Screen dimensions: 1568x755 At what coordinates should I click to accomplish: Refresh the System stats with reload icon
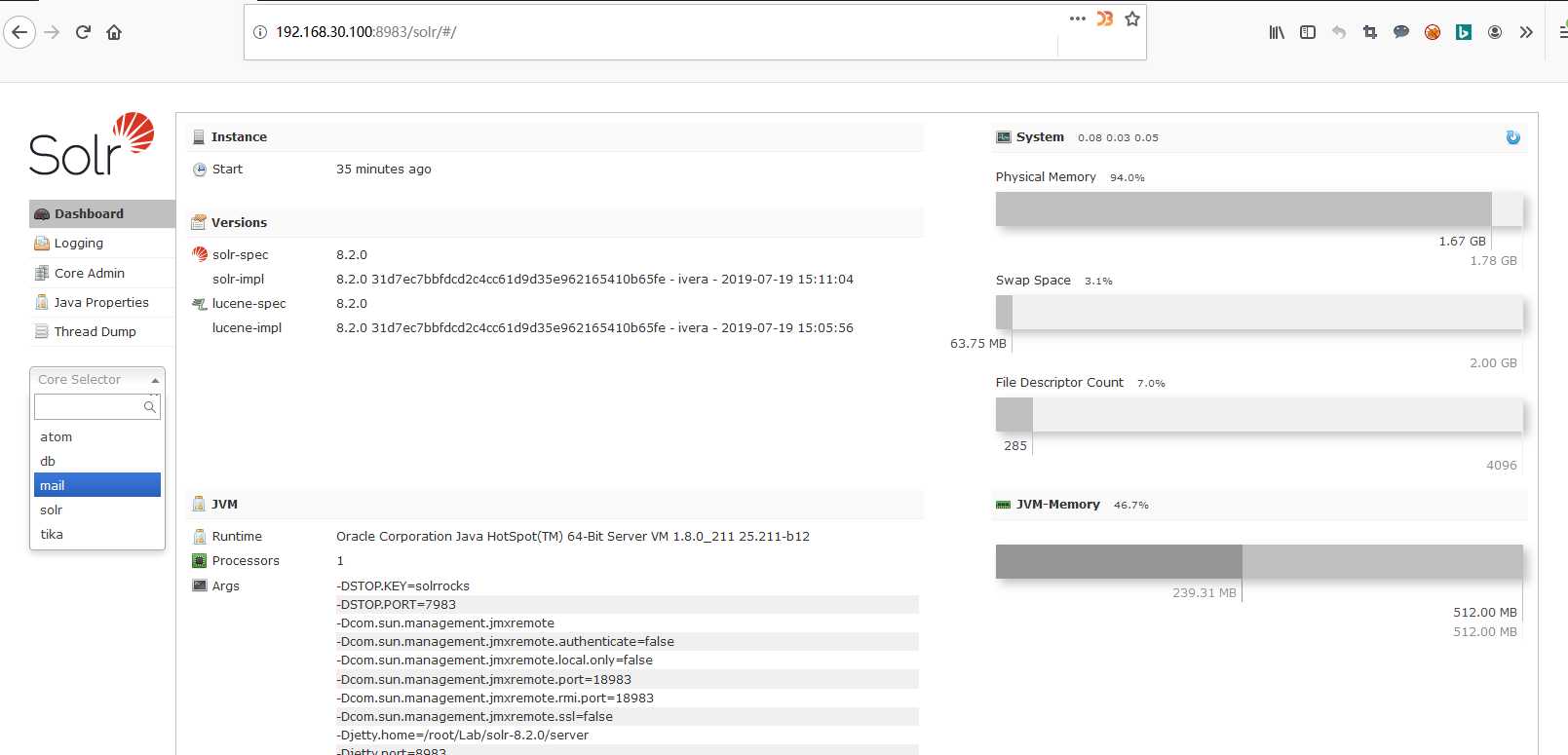(x=1512, y=137)
